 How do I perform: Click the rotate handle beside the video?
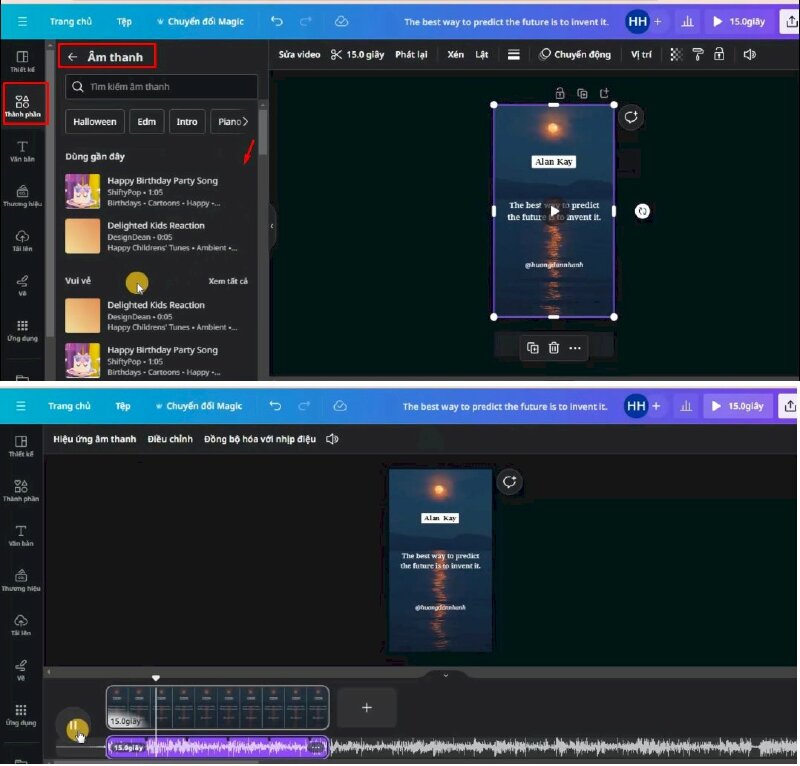pos(643,211)
